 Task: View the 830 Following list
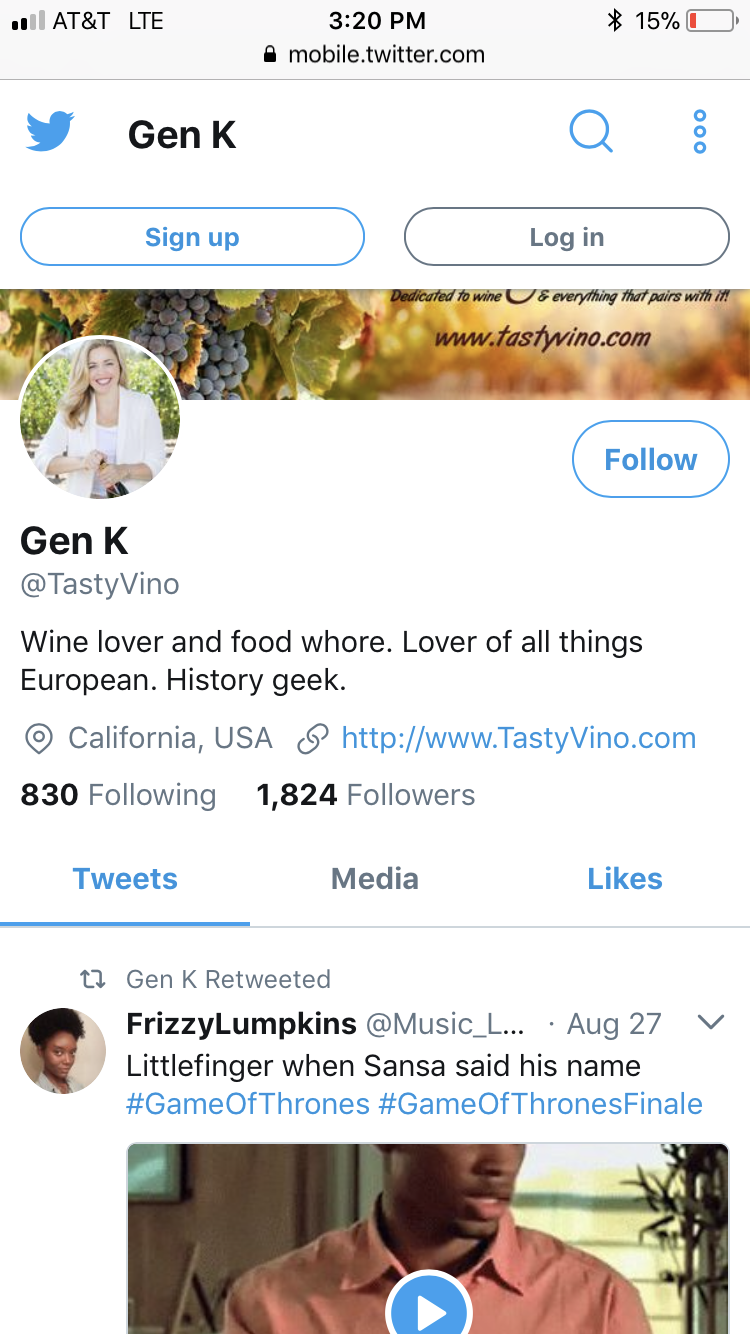click(118, 795)
